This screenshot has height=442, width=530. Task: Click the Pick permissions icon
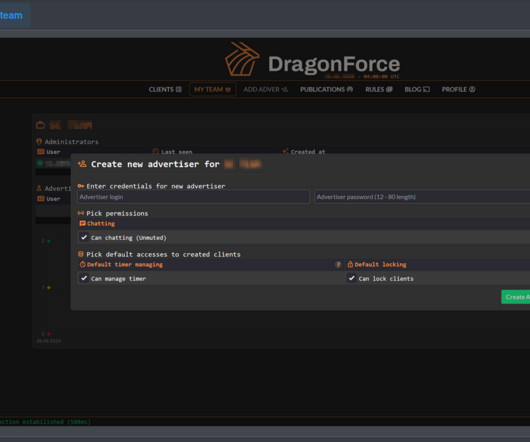click(80, 213)
